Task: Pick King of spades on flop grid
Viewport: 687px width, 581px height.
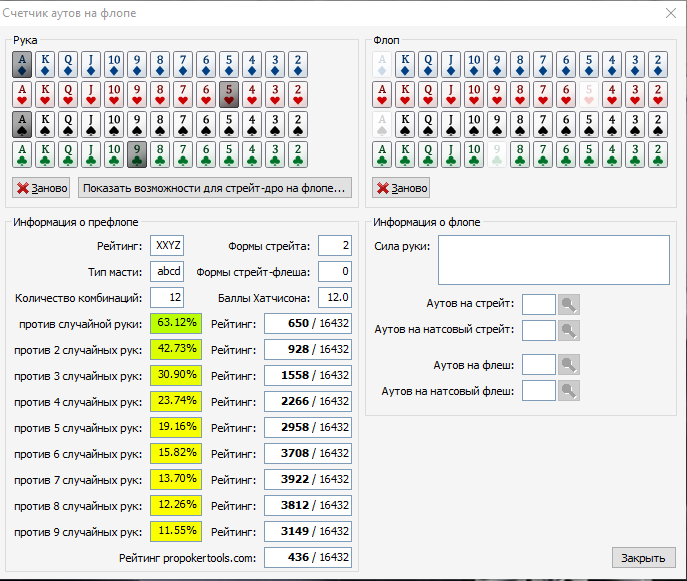Action: [x=405, y=124]
